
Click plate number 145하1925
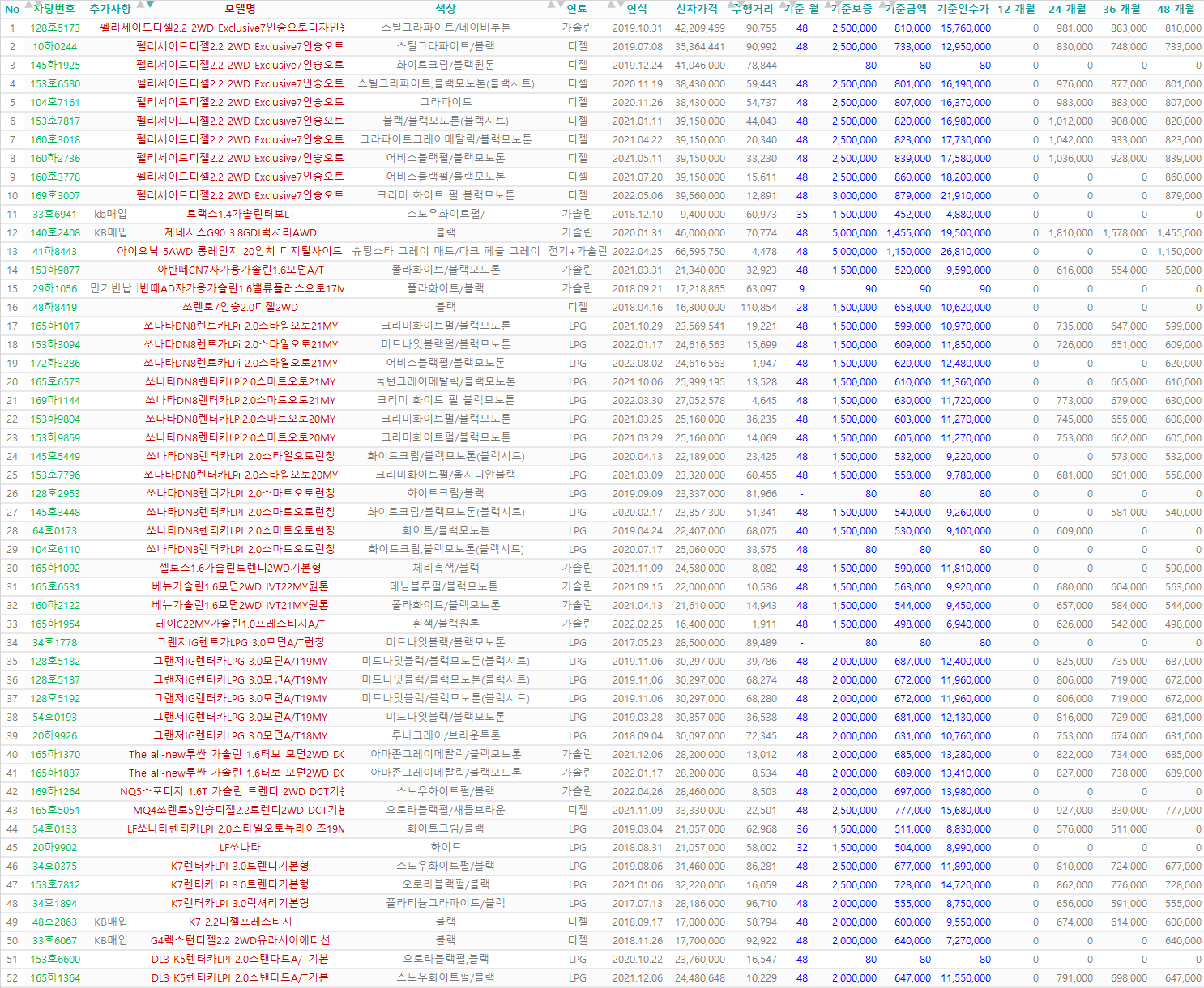click(x=55, y=65)
